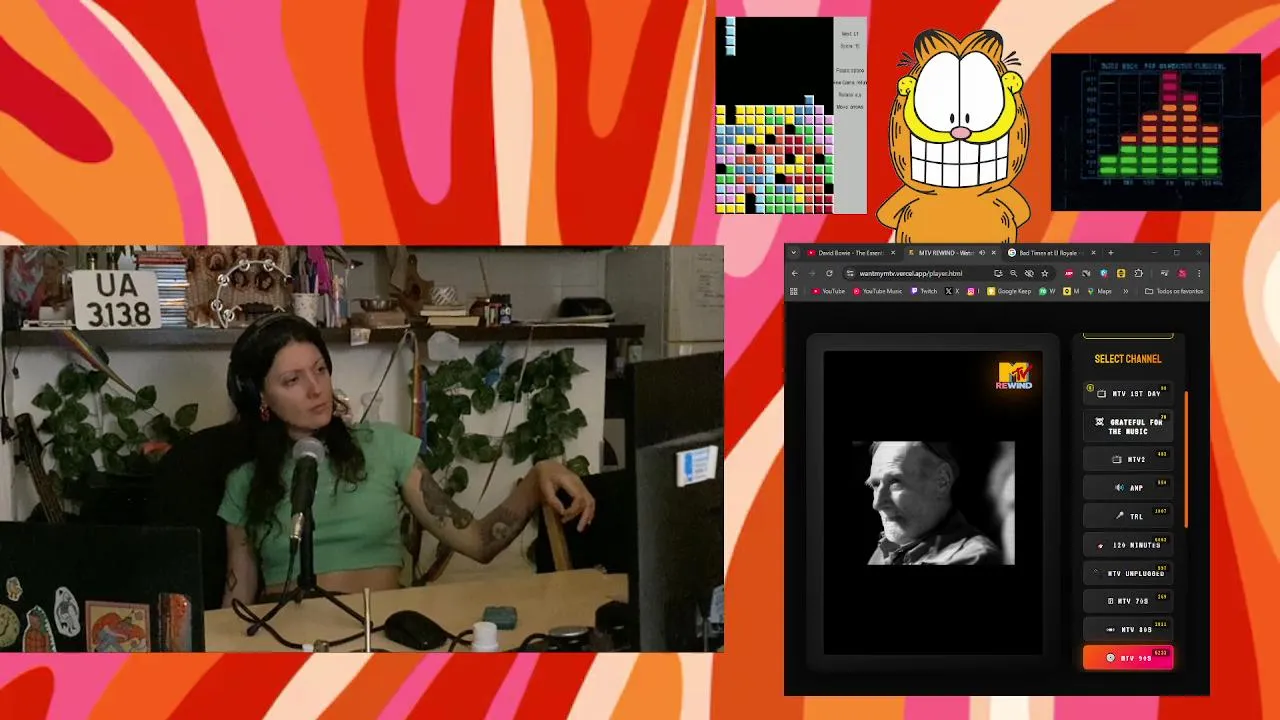Click the crossed-out eye tracking protection icon
The width and height of the screenshot is (1280, 720).
click(1029, 273)
